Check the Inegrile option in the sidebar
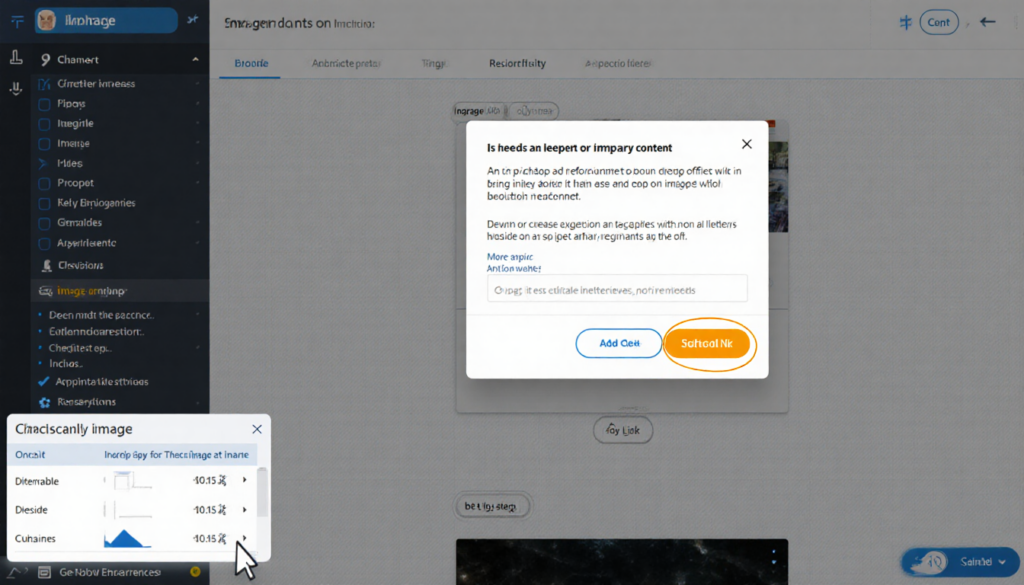1024x585 pixels. pyautogui.click(x=44, y=123)
